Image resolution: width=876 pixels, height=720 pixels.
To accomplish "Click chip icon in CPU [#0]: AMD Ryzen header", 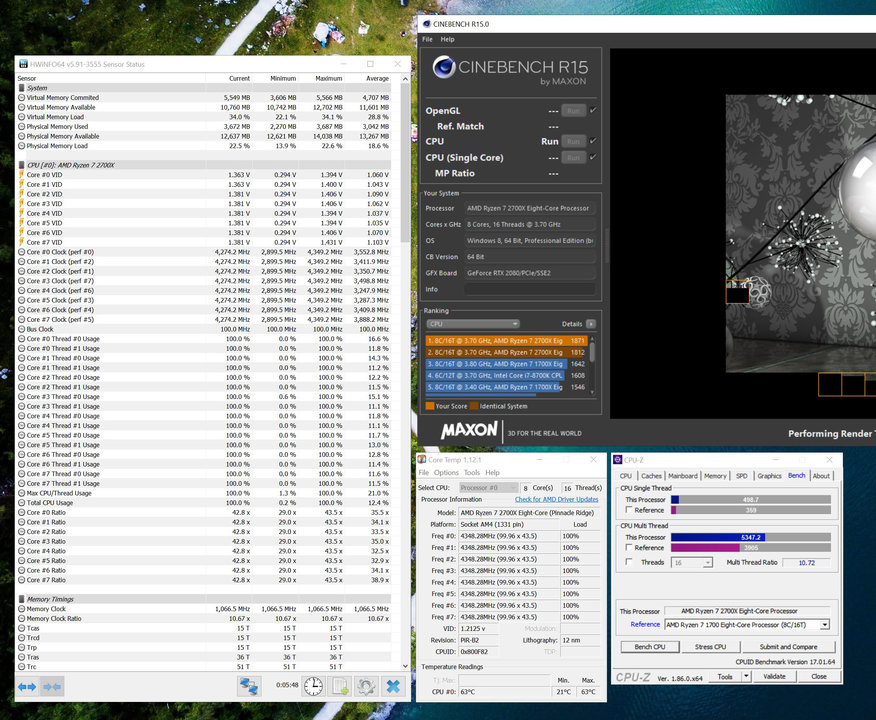I will pos(22,165).
